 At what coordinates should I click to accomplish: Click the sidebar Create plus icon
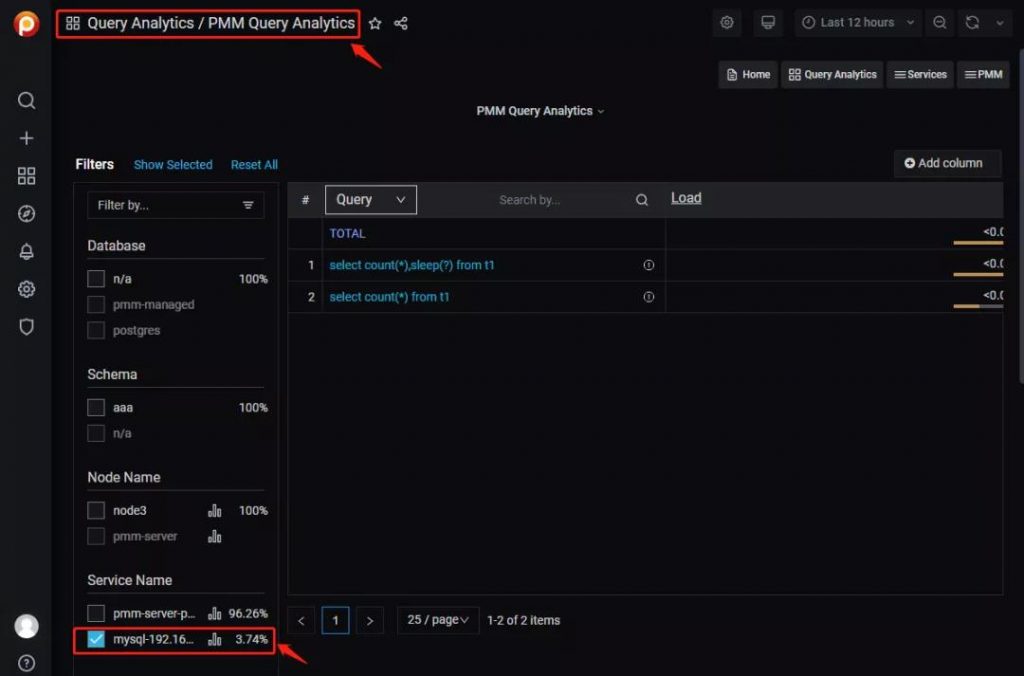coord(26,138)
